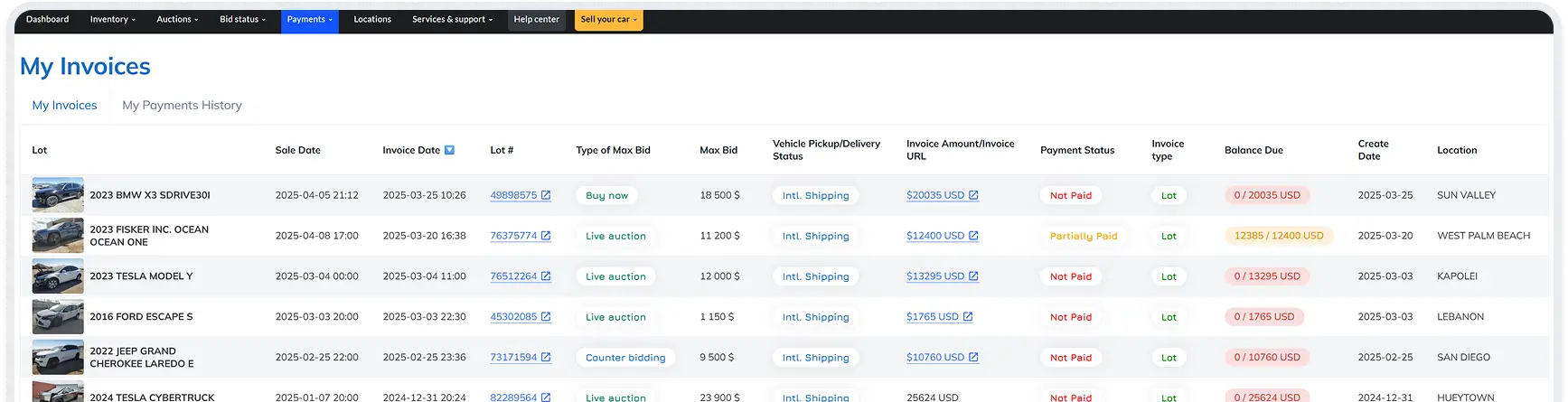1568x402 pixels.
Task: Open external link icon beside $20035 USD invoice
Action: tap(973, 195)
